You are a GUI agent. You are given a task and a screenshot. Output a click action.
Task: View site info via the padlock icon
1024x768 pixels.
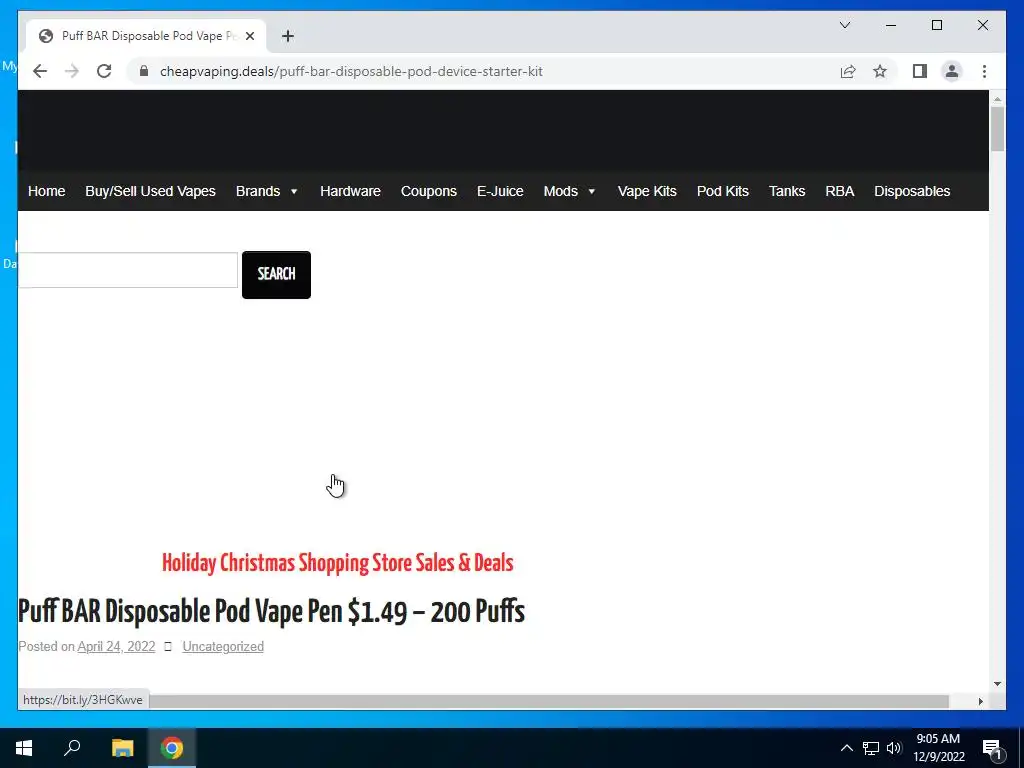(144, 71)
